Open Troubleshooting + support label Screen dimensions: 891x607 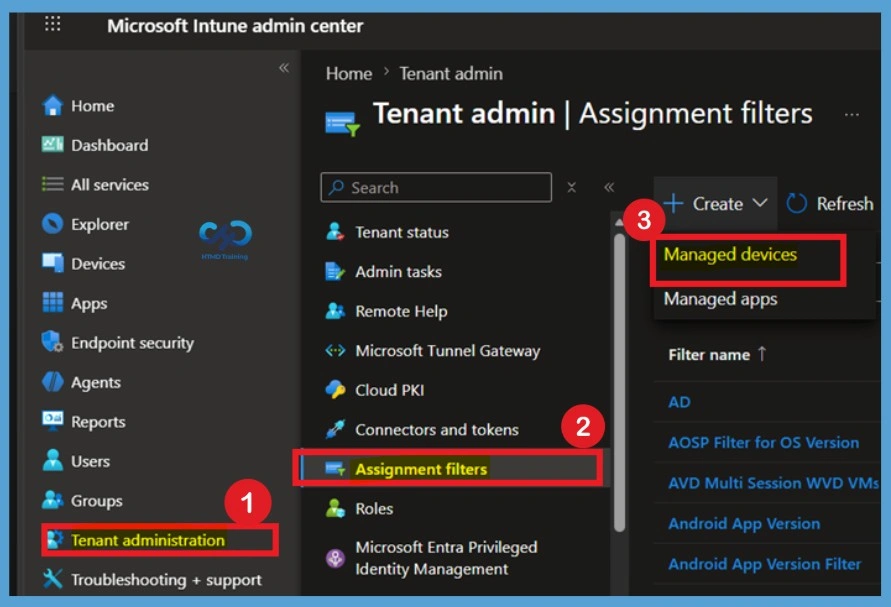point(166,580)
